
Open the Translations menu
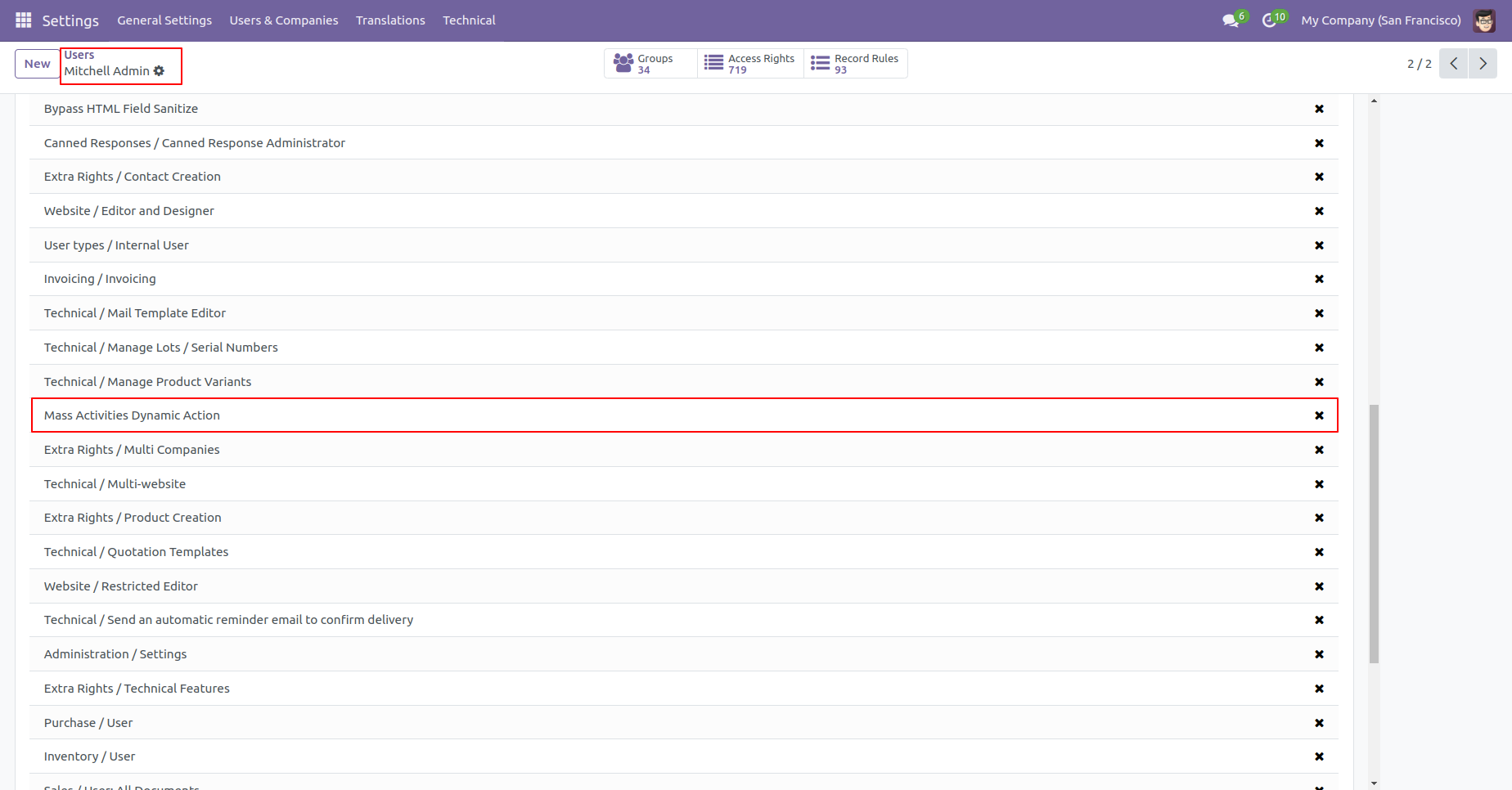[390, 20]
